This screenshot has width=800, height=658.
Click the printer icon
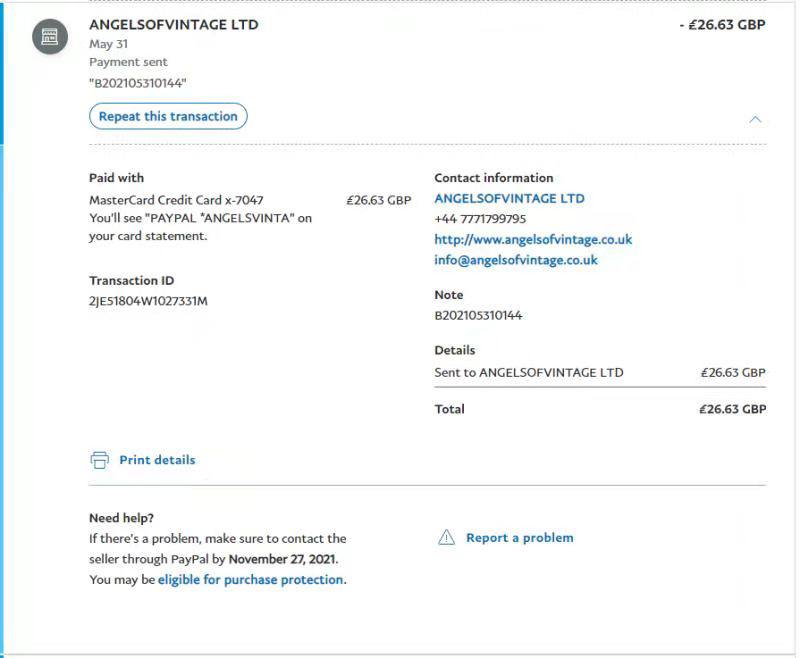coord(99,460)
